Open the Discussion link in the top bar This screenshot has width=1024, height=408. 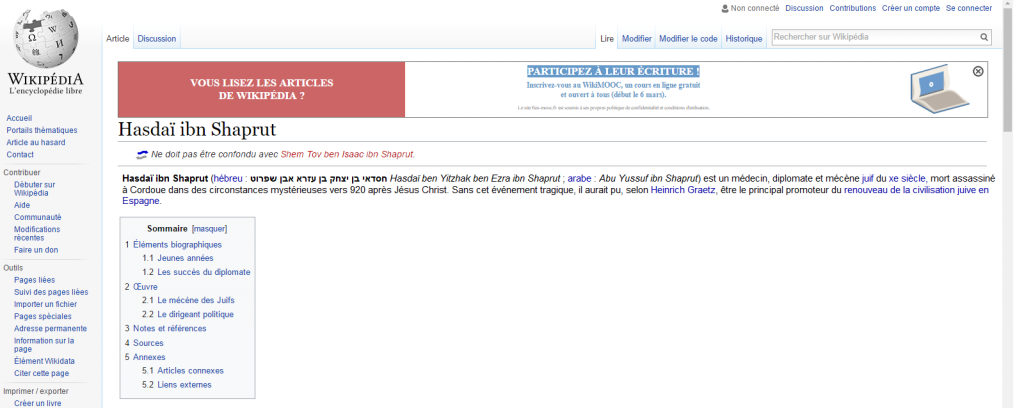804,8
